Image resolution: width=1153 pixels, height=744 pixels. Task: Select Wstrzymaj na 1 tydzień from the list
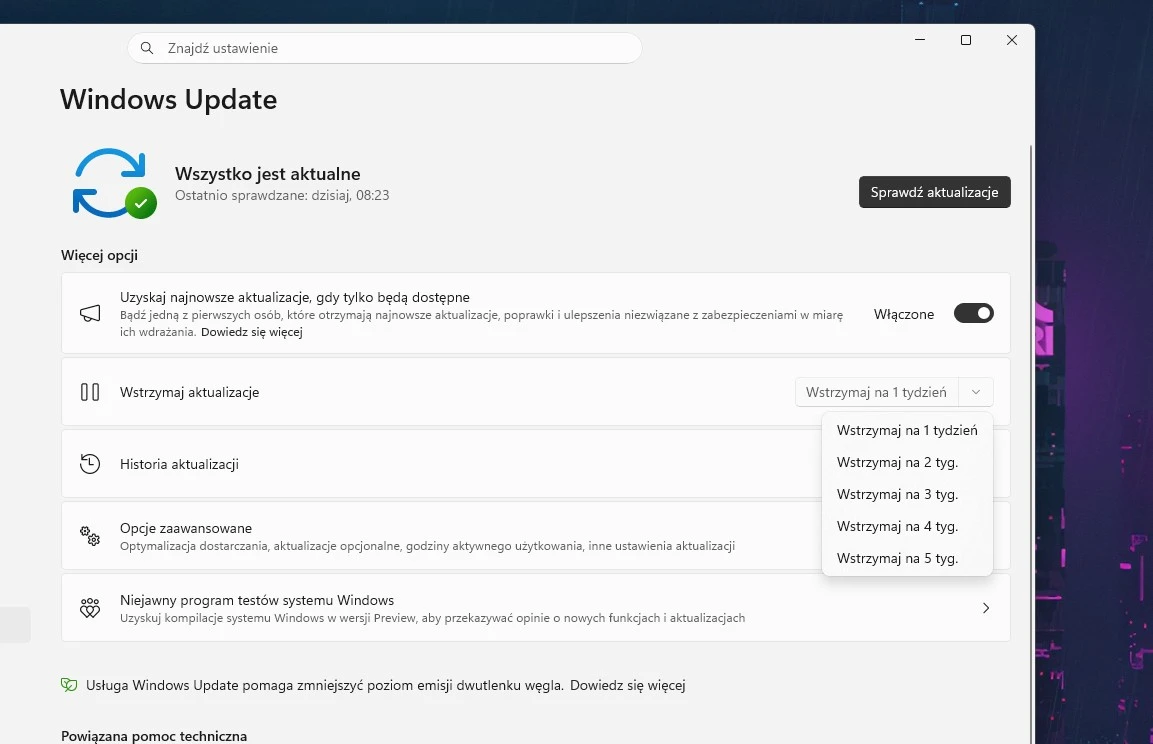(x=907, y=430)
